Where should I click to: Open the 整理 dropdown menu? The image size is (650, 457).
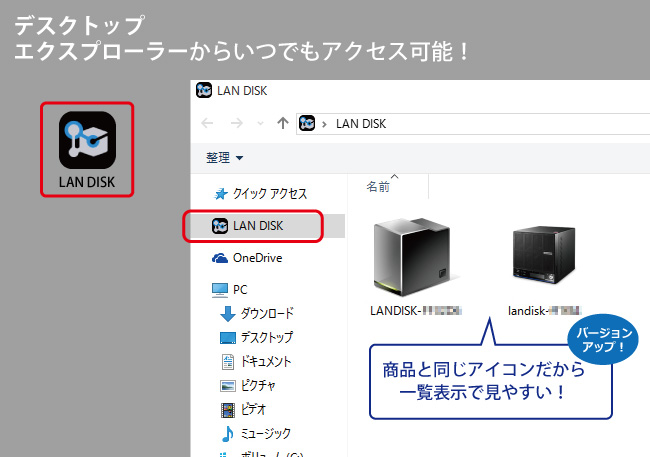click(225, 158)
